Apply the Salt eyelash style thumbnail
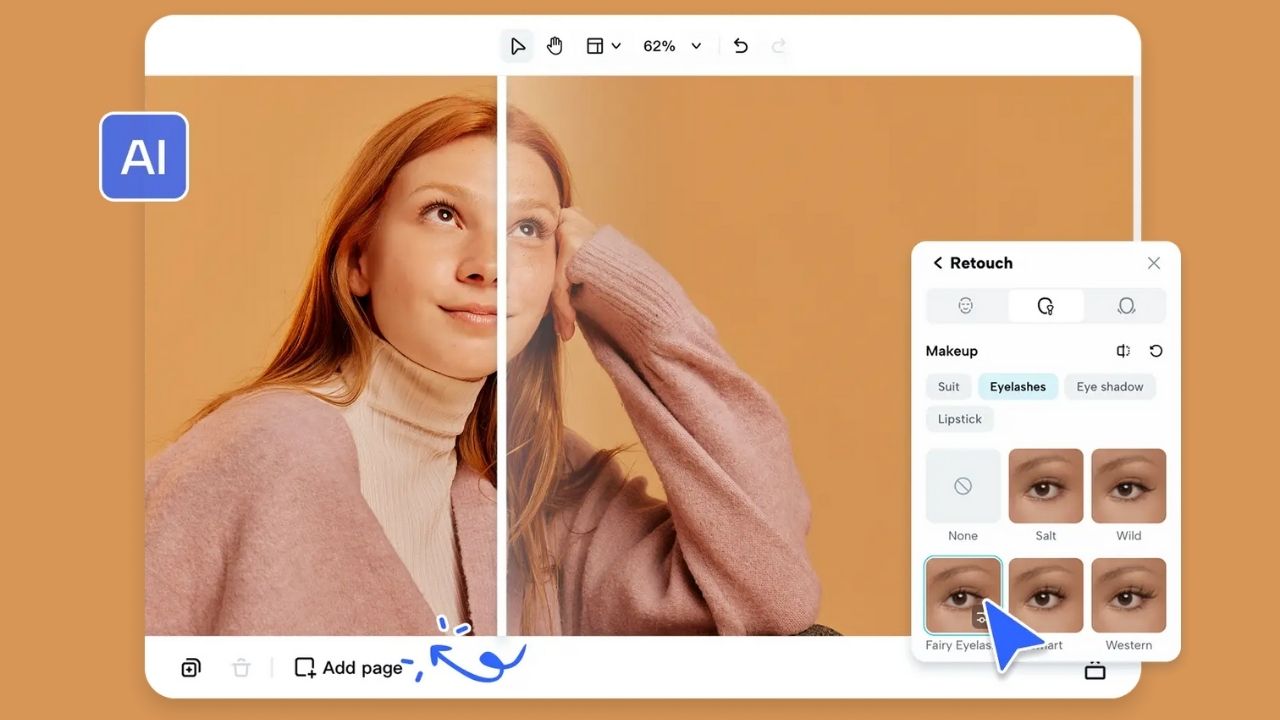The height and width of the screenshot is (720, 1280). tap(1045, 485)
